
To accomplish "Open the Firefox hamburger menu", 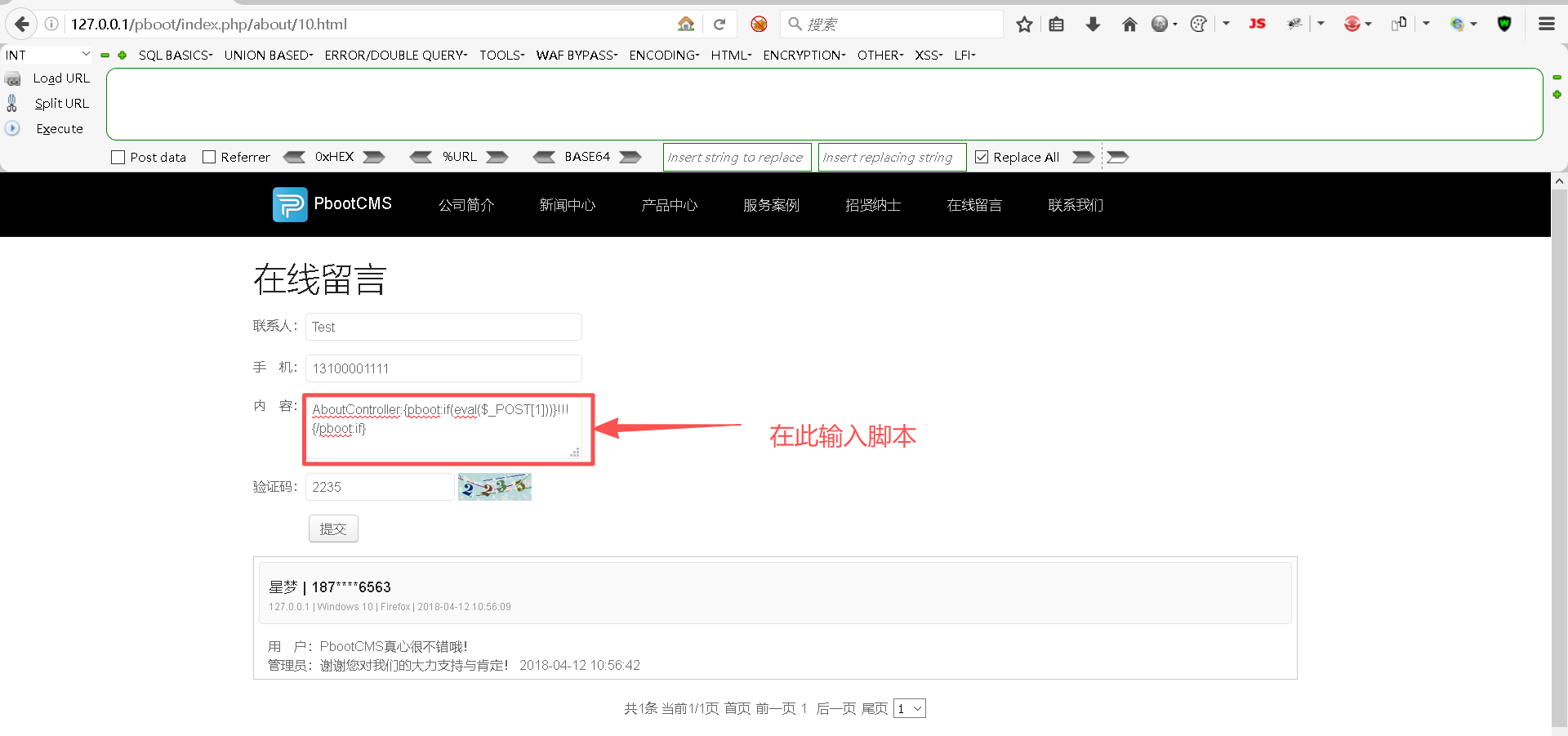I will 1547,25.
